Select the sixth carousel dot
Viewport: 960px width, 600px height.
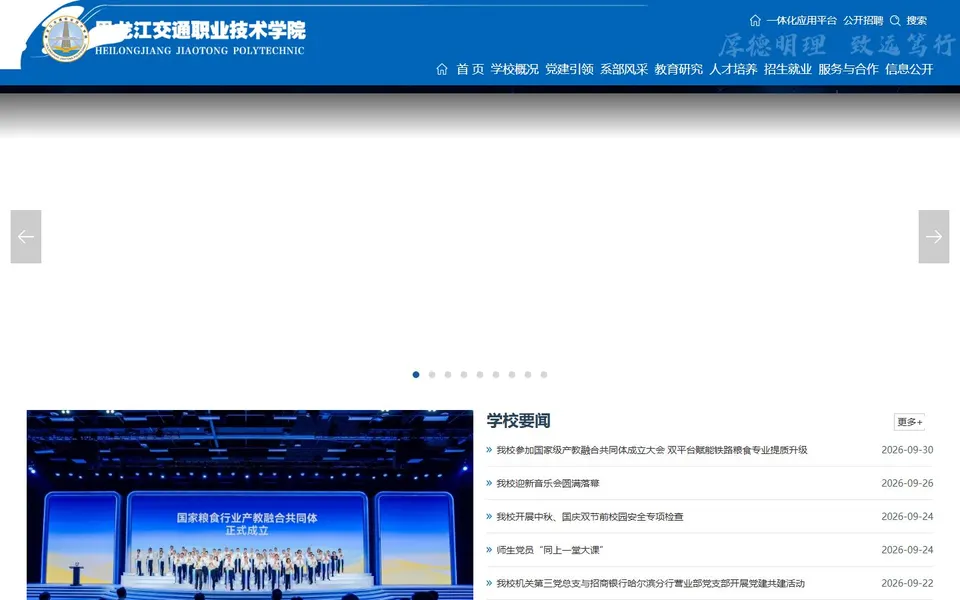pos(496,375)
